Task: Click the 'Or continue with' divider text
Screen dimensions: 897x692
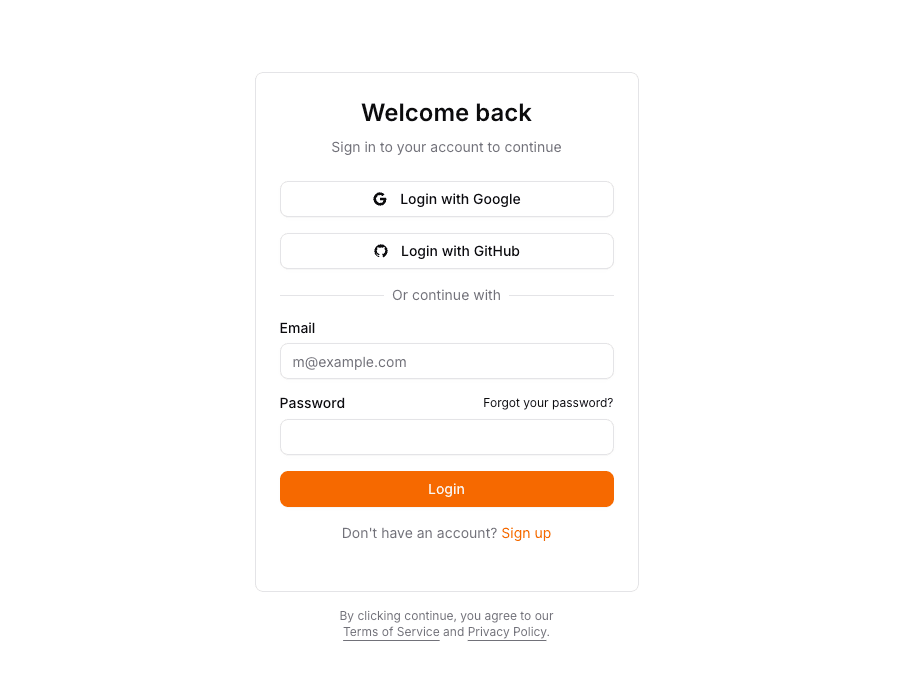Action: click(446, 295)
